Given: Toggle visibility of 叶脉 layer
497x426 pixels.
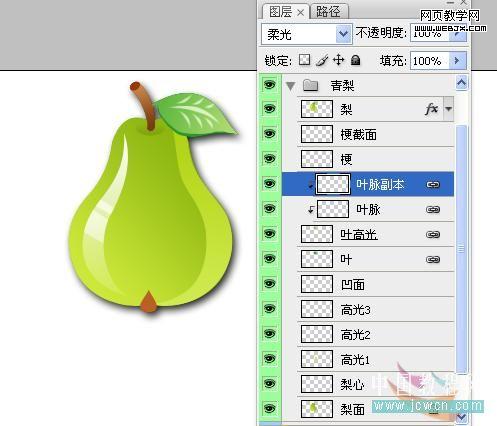Looking at the screenshot, I should point(269,209).
